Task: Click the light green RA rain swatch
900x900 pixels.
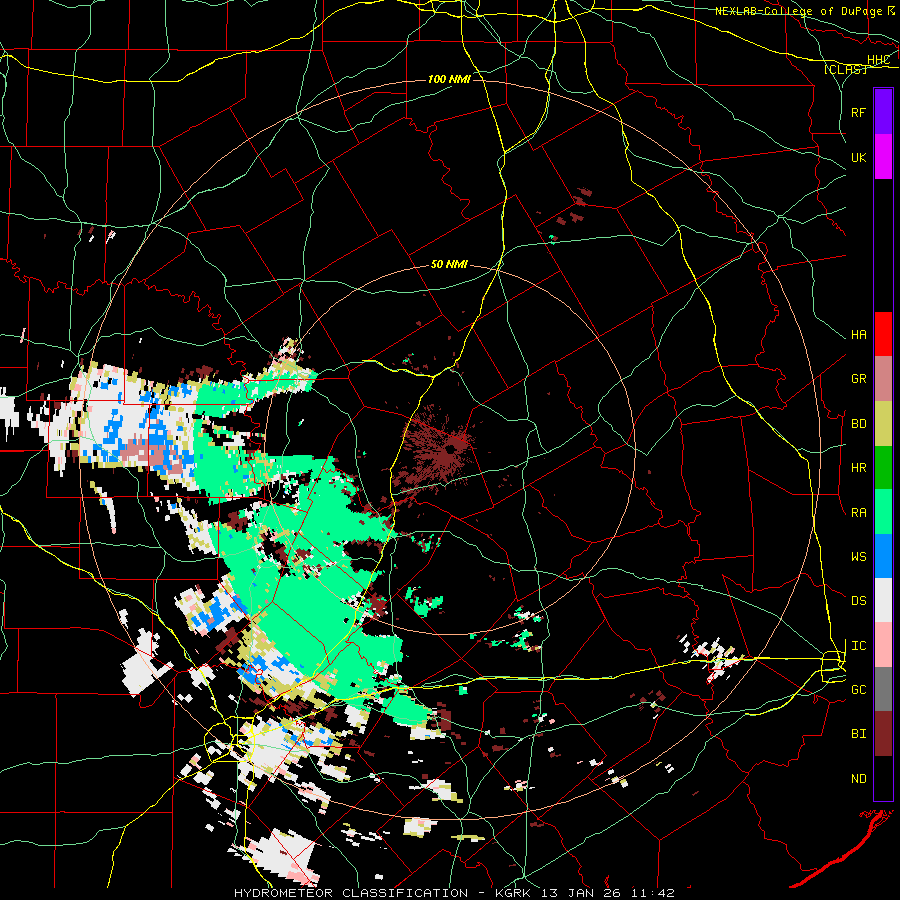Action: tap(883, 513)
